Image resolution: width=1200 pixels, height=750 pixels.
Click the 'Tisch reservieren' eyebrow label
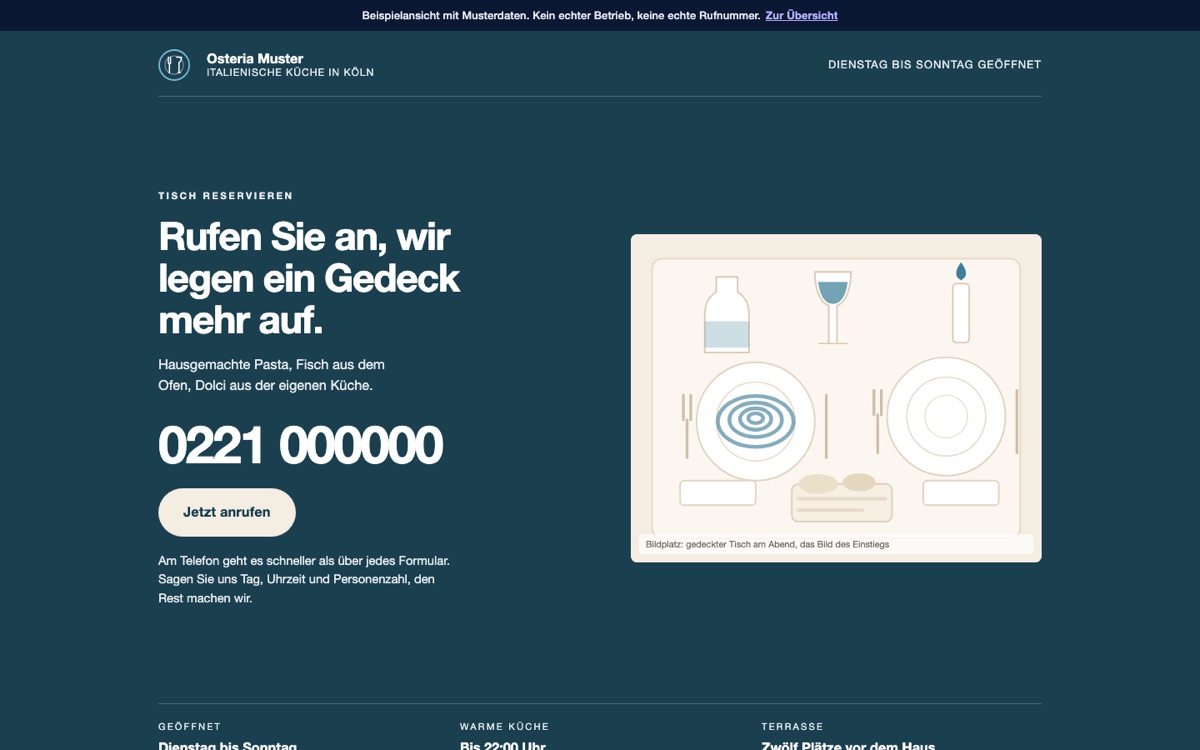pyautogui.click(x=226, y=196)
